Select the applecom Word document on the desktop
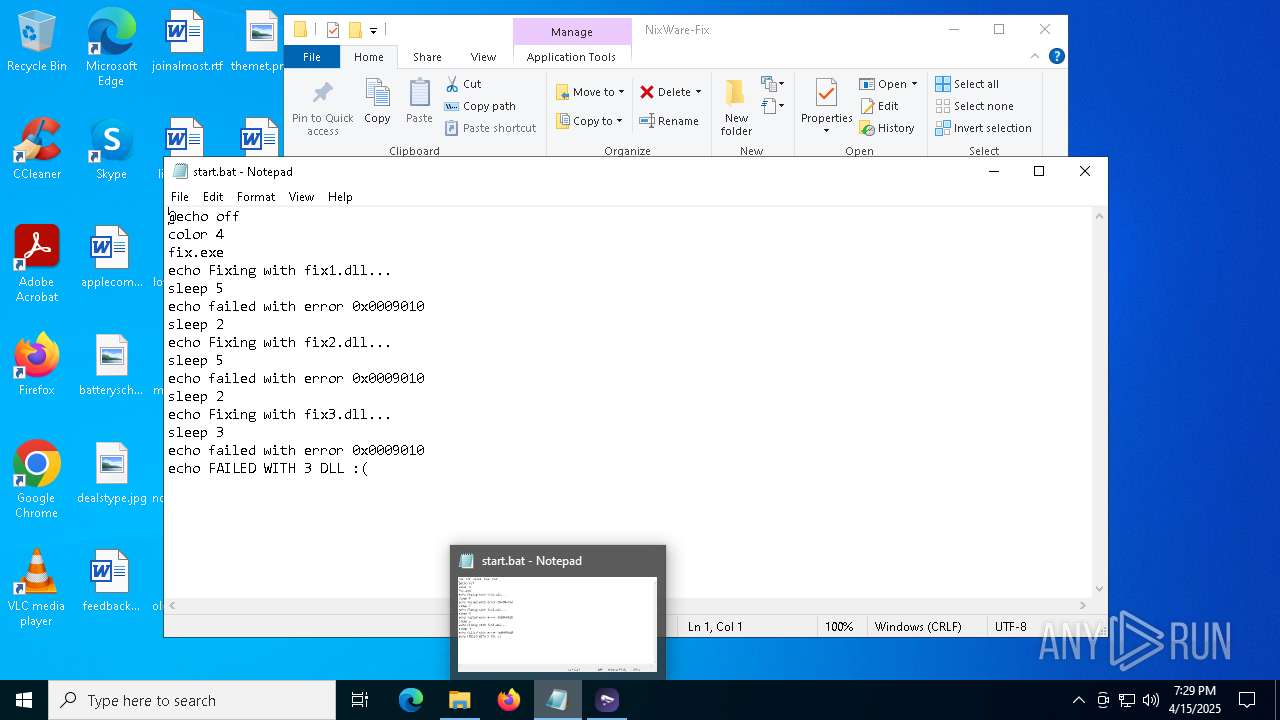This screenshot has height=720, width=1280. coord(111,258)
